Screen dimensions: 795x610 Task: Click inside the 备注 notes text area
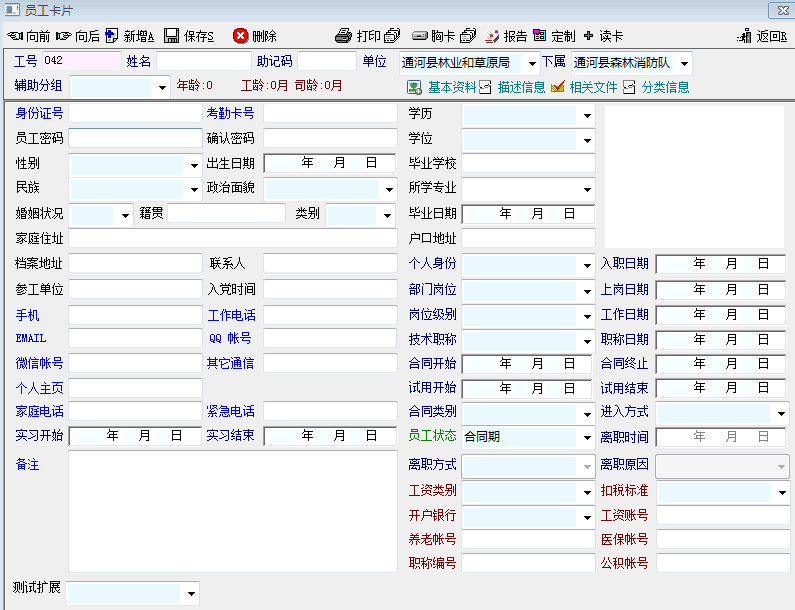coord(232,510)
